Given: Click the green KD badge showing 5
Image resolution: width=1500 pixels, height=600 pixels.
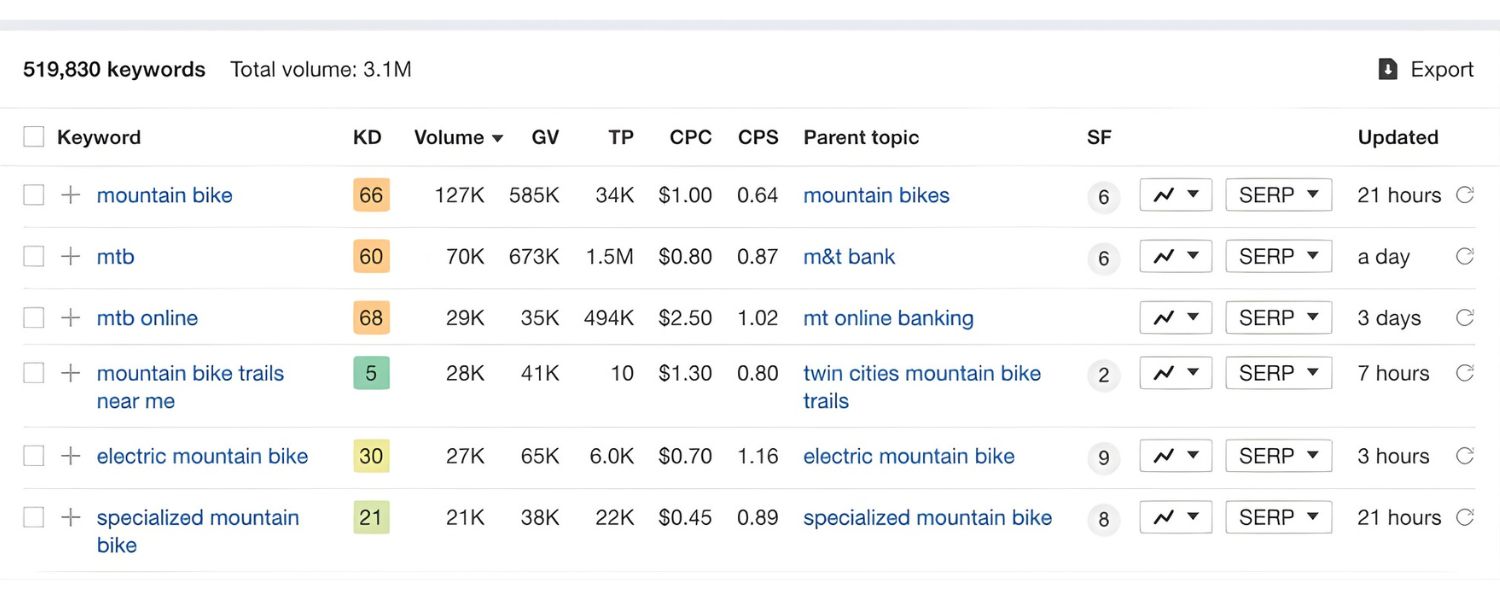Looking at the screenshot, I should pyautogui.click(x=371, y=373).
